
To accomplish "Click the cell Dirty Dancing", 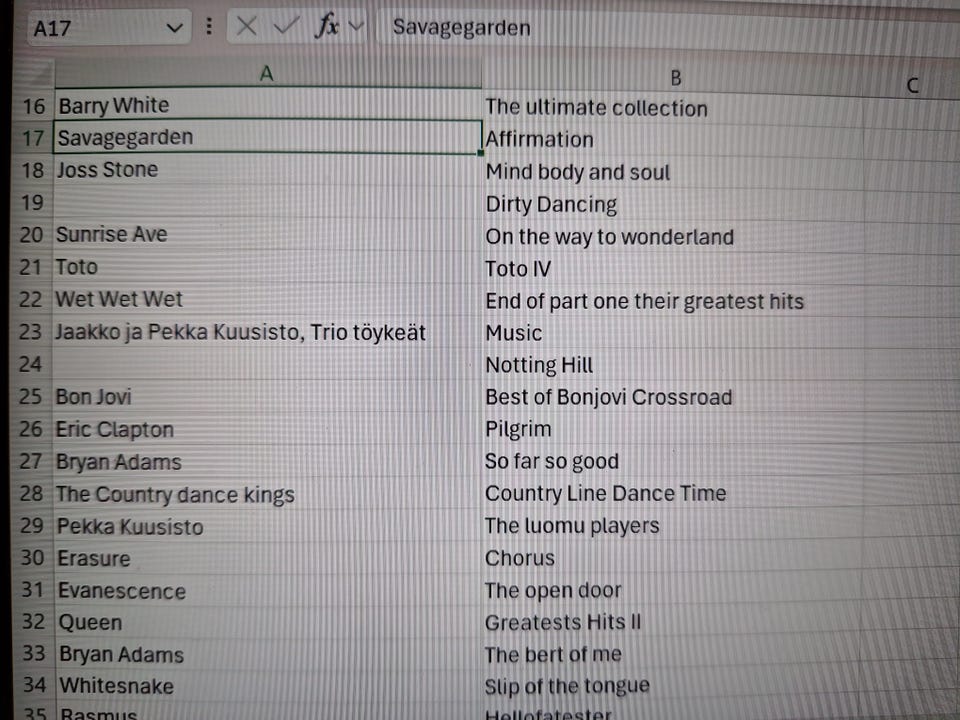I will [673, 204].
